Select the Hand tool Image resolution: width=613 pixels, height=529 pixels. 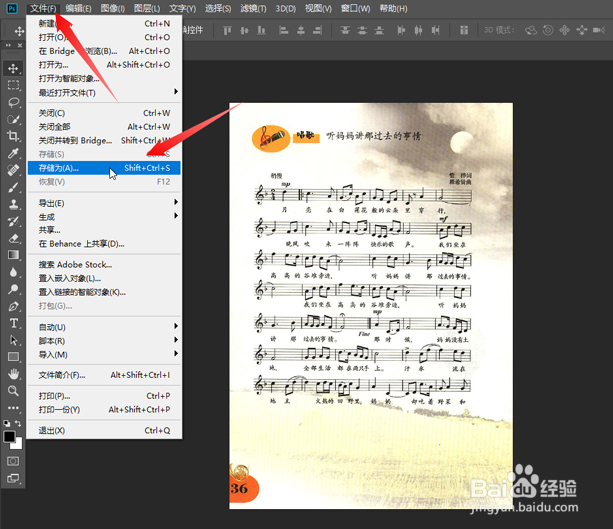(x=13, y=374)
